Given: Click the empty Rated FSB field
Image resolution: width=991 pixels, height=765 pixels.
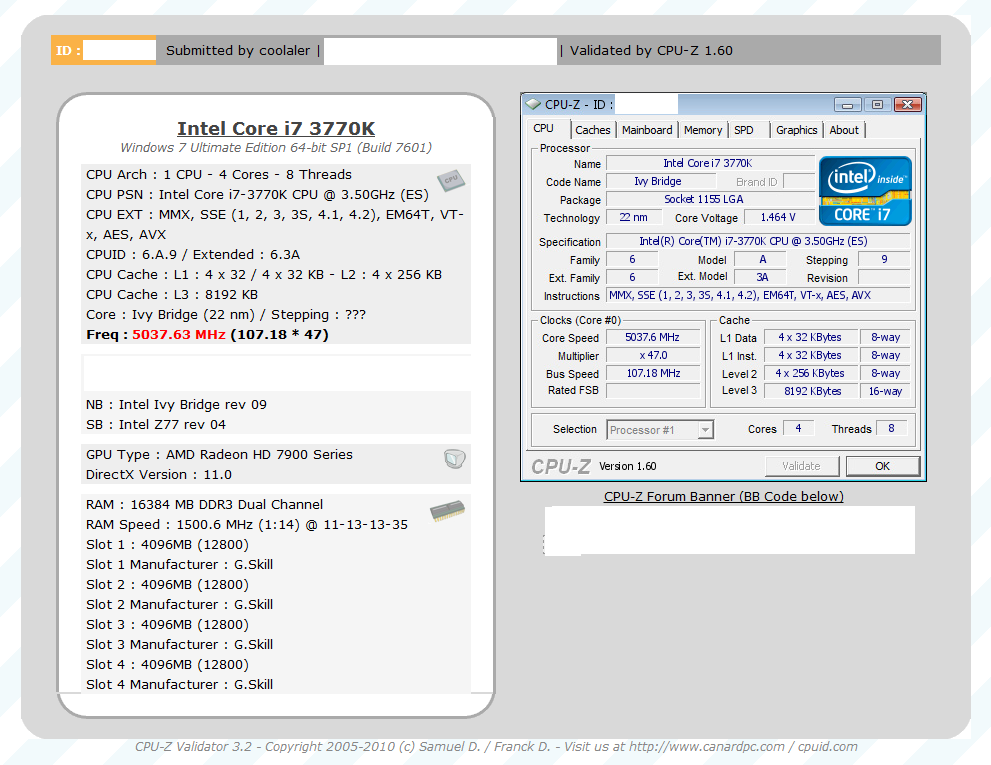Looking at the screenshot, I should (653, 391).
